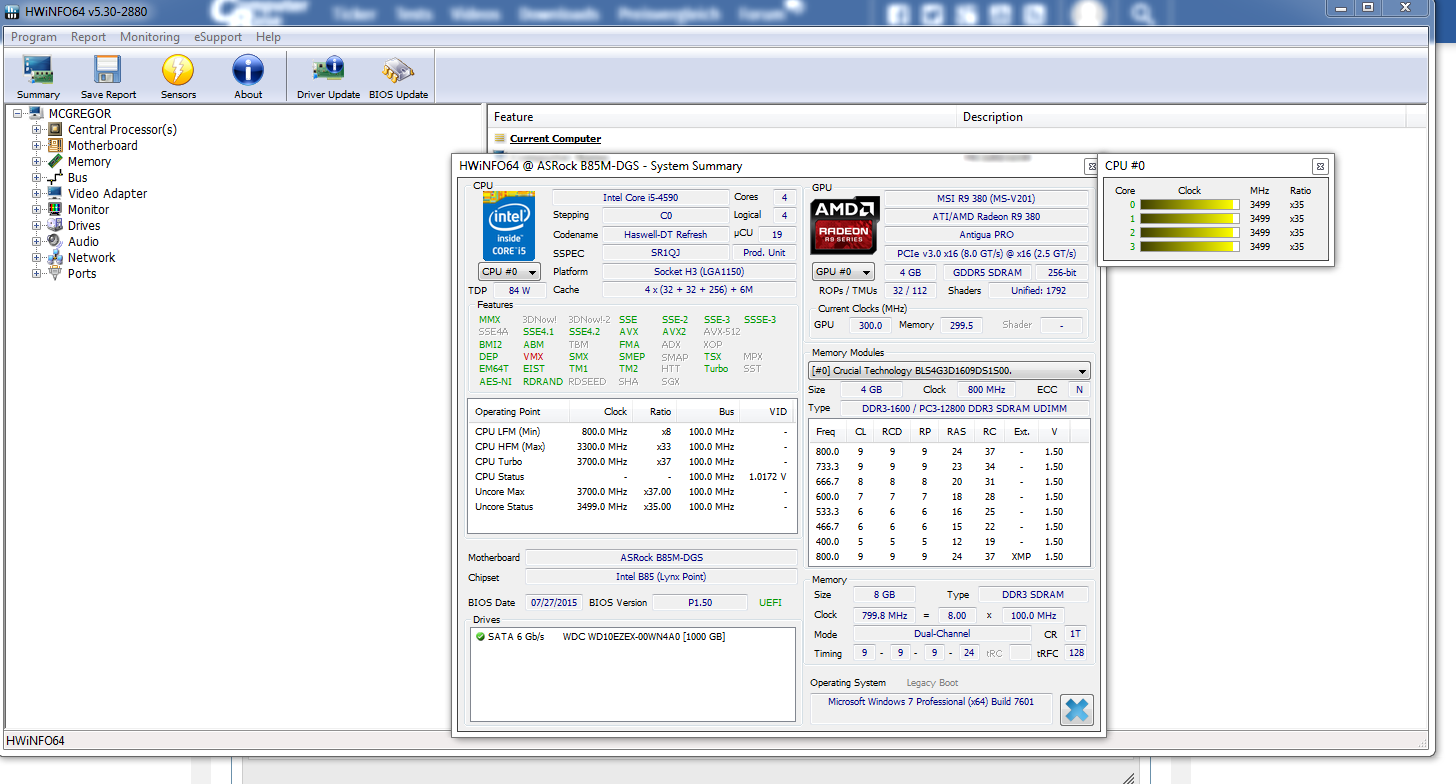Click the Intel Core i5-4590 field

pos(641,198)
